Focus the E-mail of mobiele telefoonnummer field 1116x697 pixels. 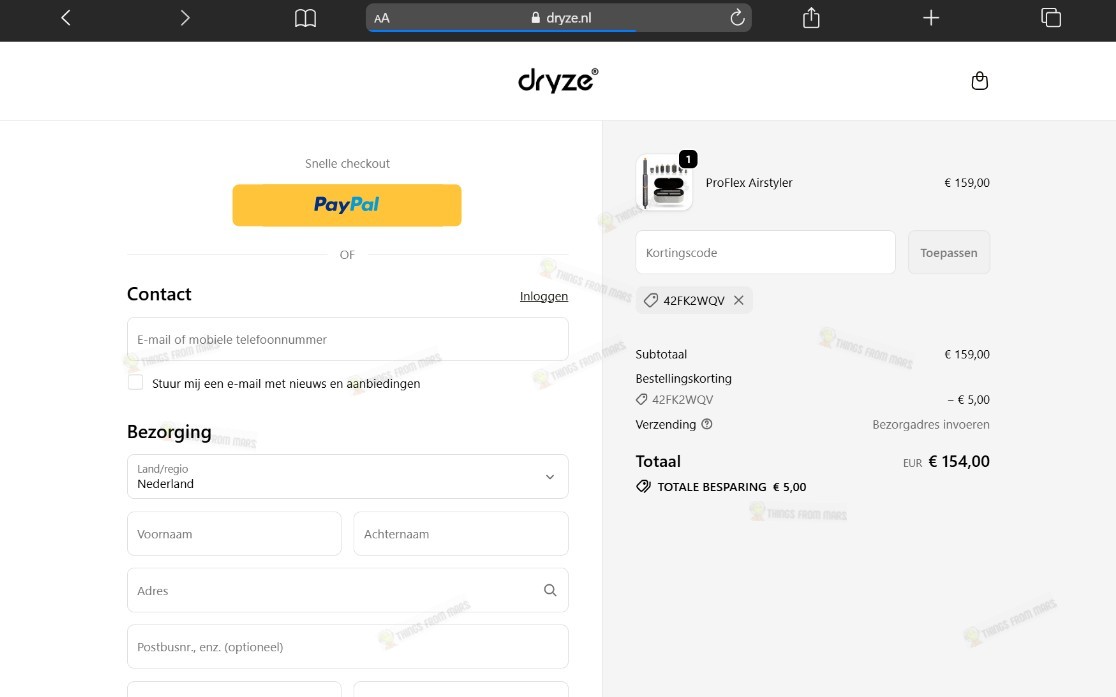(347, 339)
